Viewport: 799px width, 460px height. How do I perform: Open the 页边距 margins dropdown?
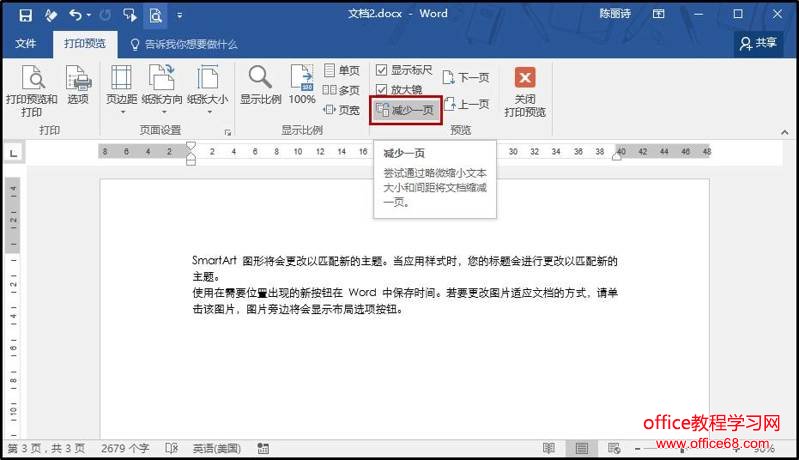click(121, 90)
